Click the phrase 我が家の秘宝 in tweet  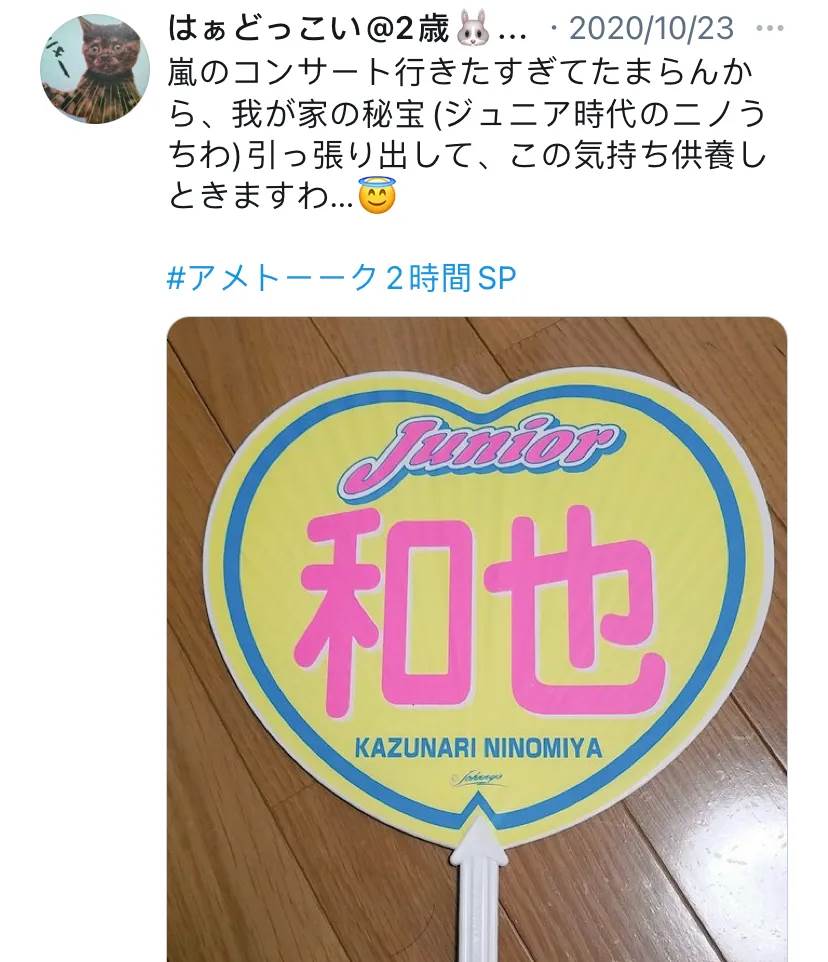tap(329, 114)
